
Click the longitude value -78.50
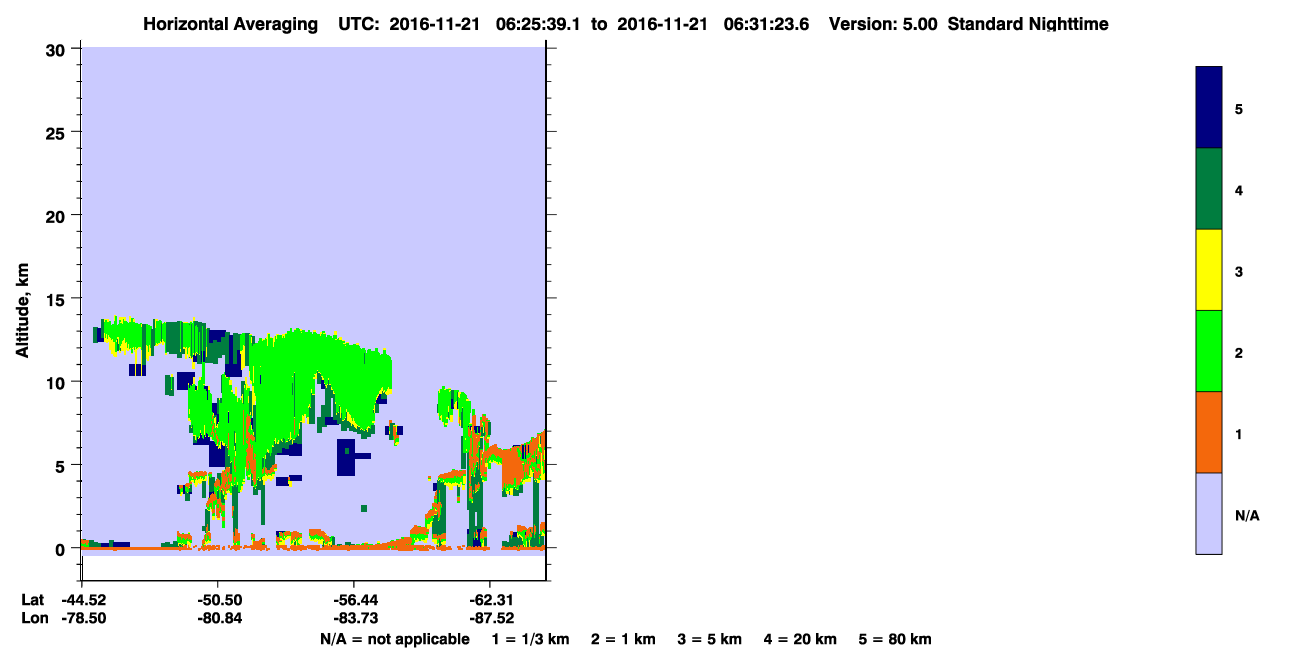pyautogui.click(x=83, y=618)
